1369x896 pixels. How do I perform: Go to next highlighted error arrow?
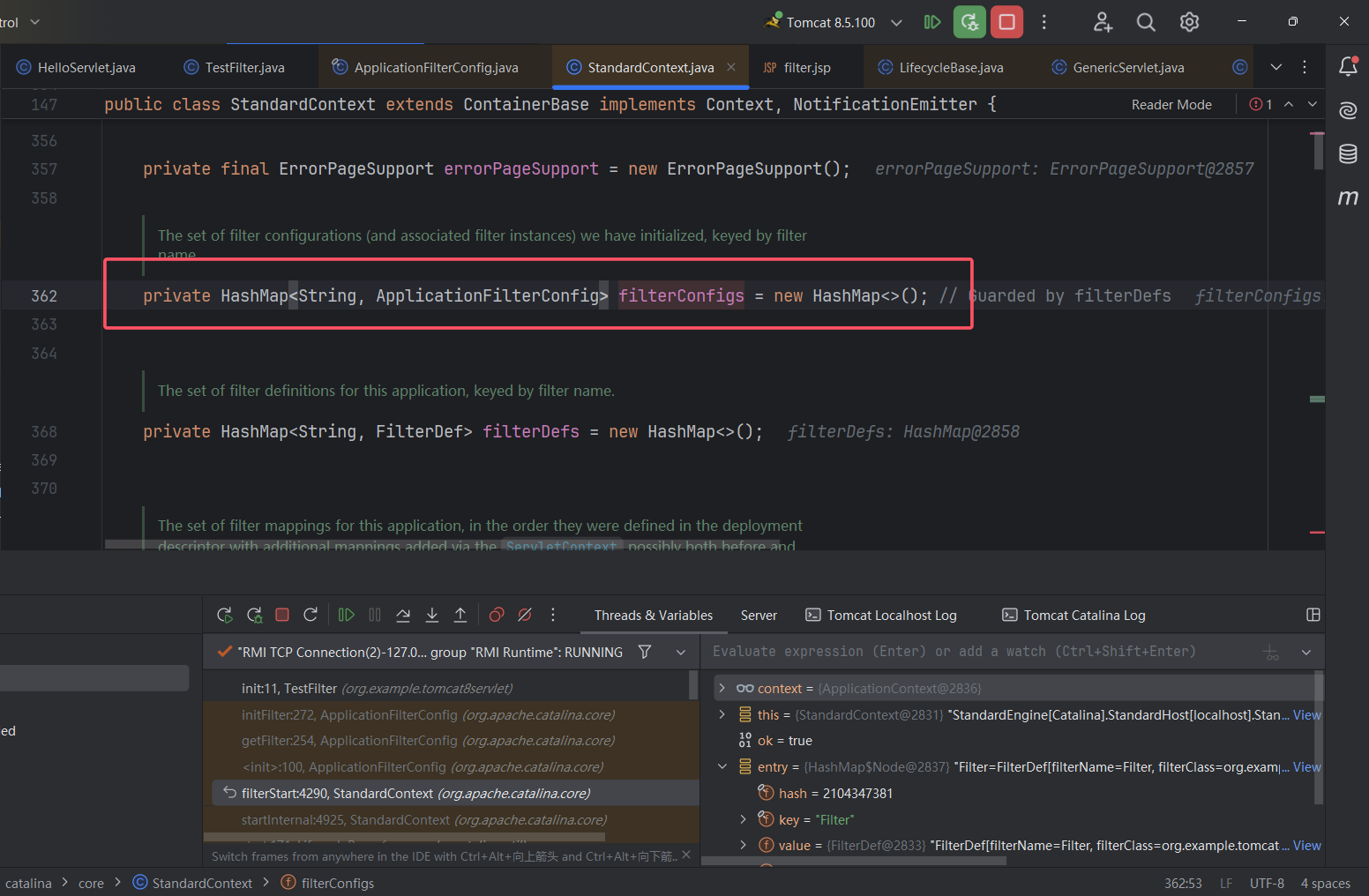click(x=1313, y=104)
